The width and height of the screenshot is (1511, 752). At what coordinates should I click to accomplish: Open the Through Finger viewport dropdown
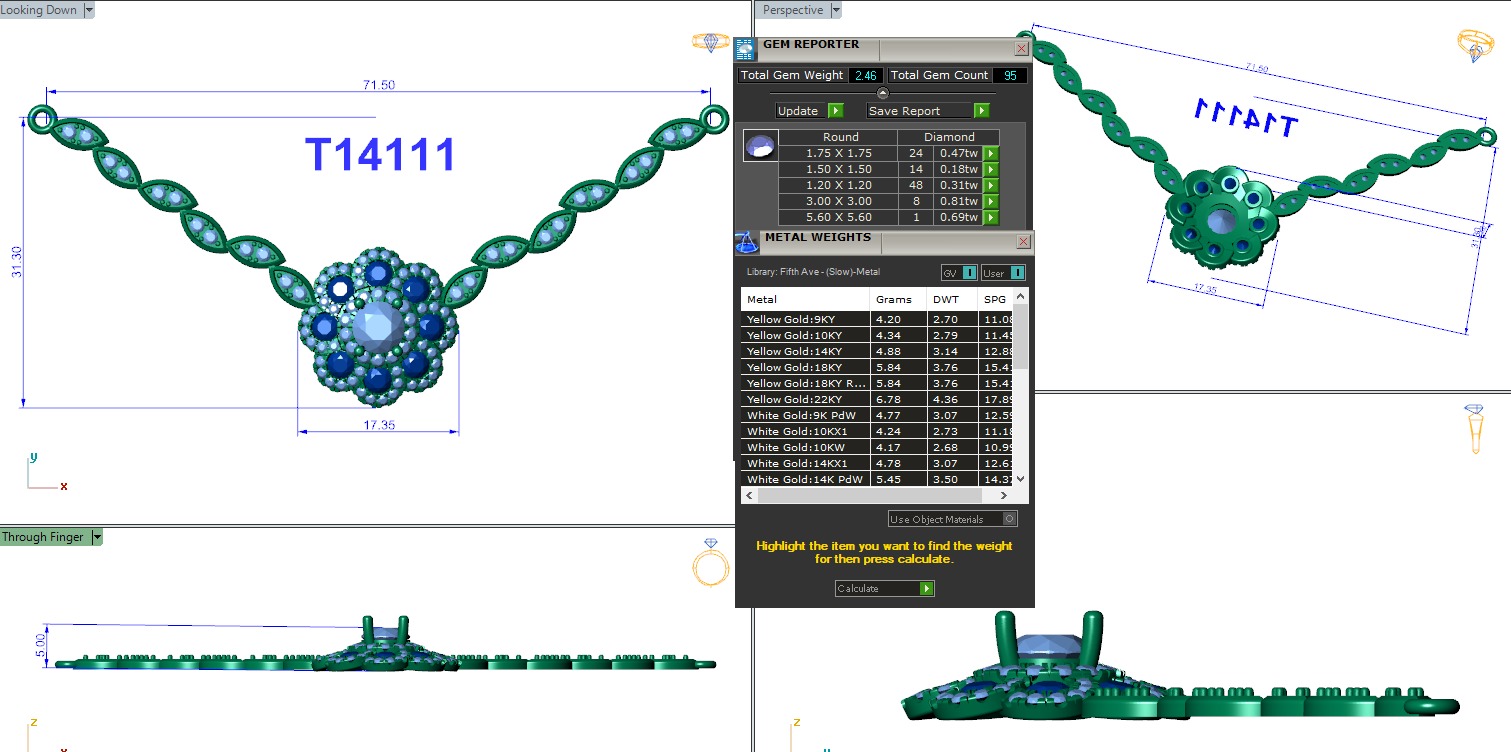97,537
